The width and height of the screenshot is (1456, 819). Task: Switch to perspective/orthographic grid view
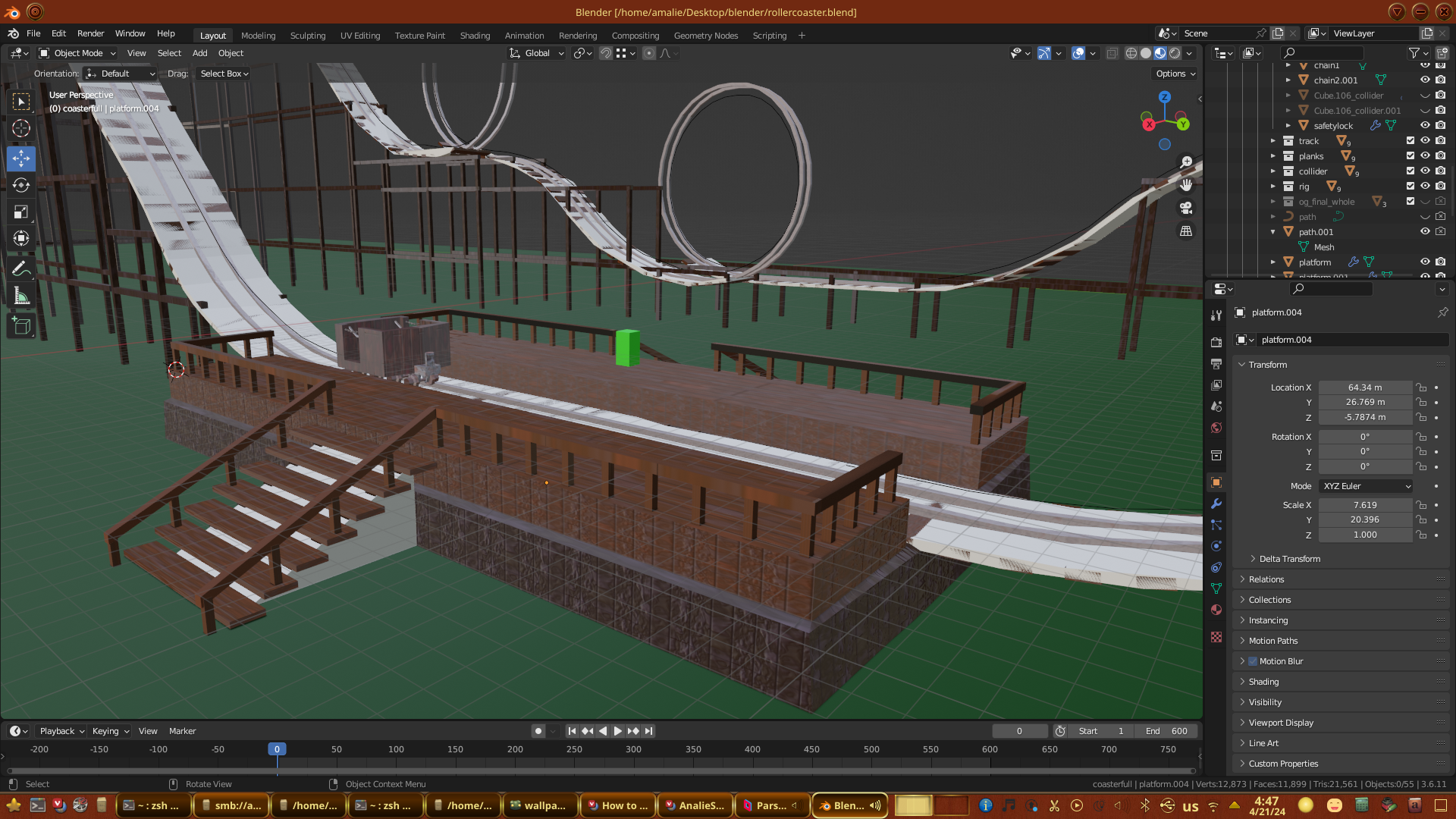(x=1186, y=231)
